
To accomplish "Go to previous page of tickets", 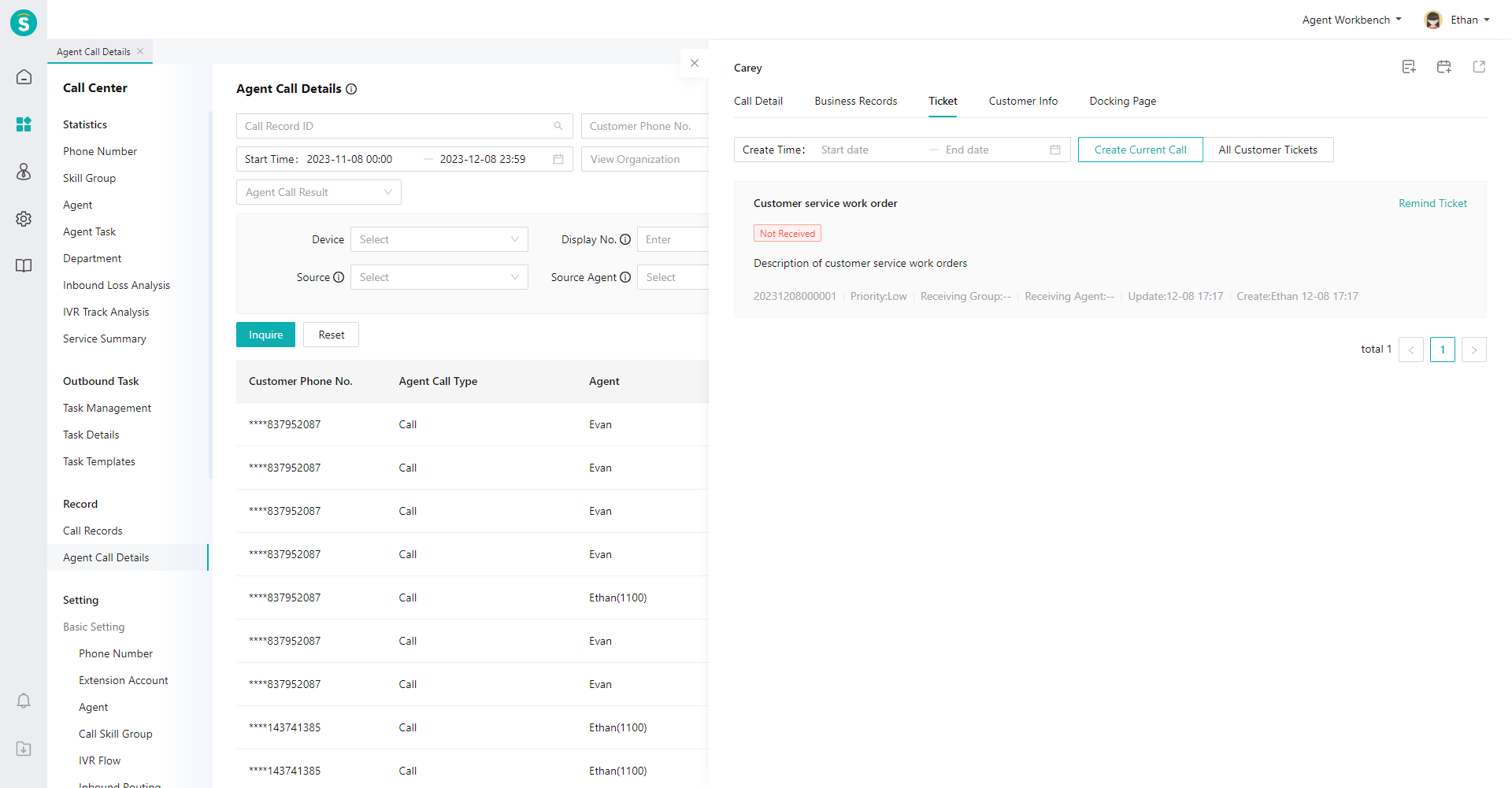I will click(1411, 350).
